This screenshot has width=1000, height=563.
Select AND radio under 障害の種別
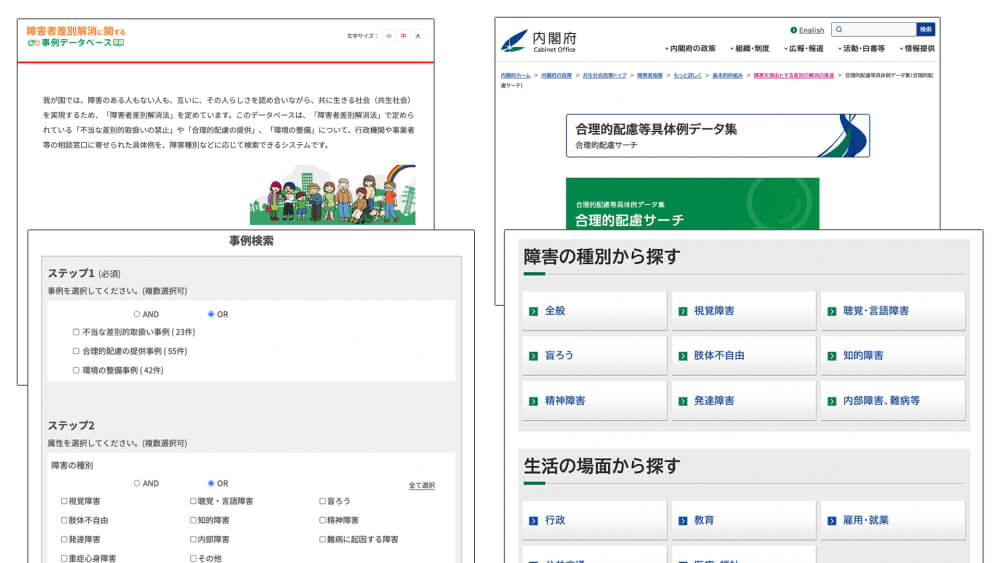(136, 484)
